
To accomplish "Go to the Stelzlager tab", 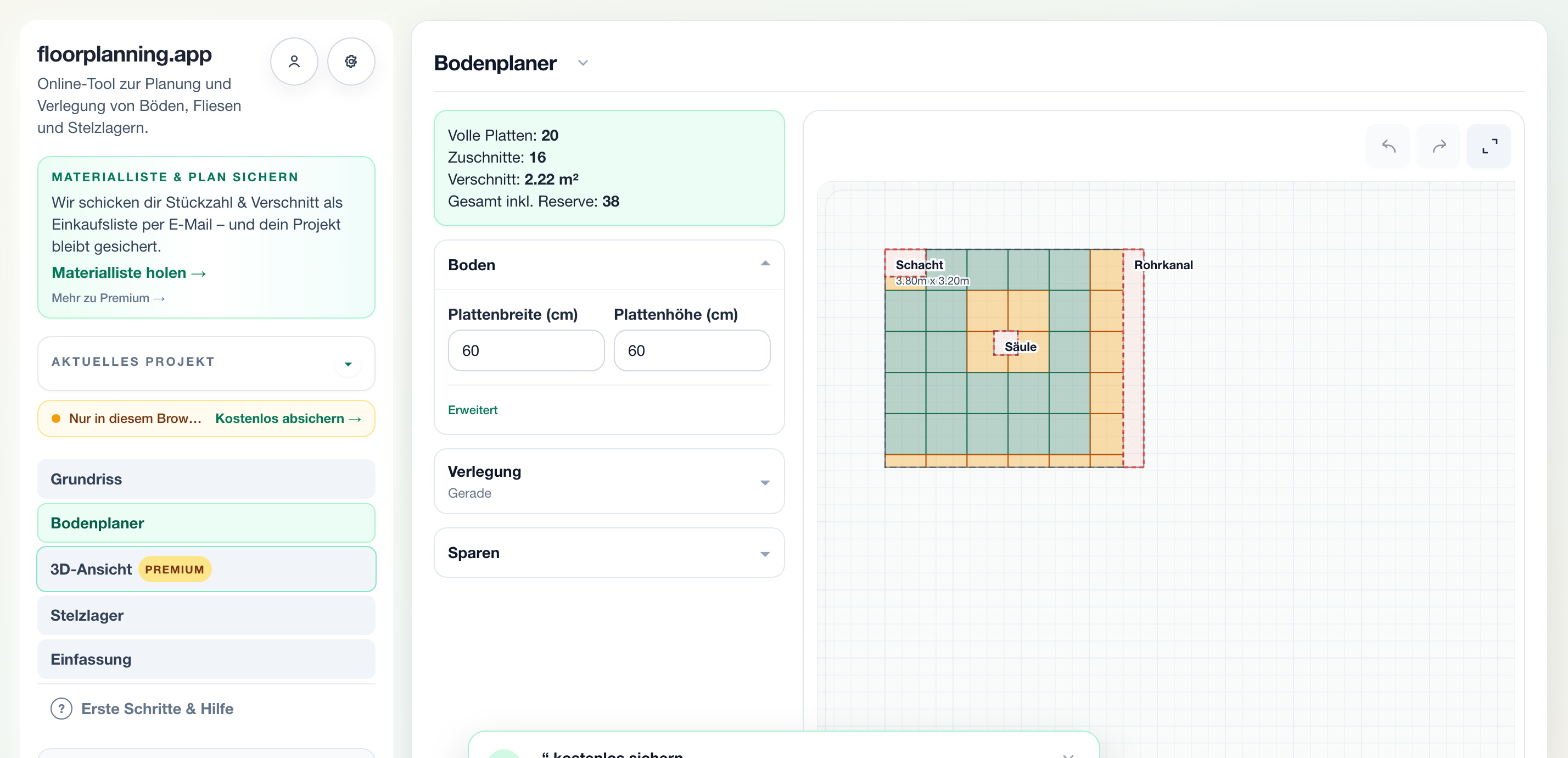I will [206, 616].
